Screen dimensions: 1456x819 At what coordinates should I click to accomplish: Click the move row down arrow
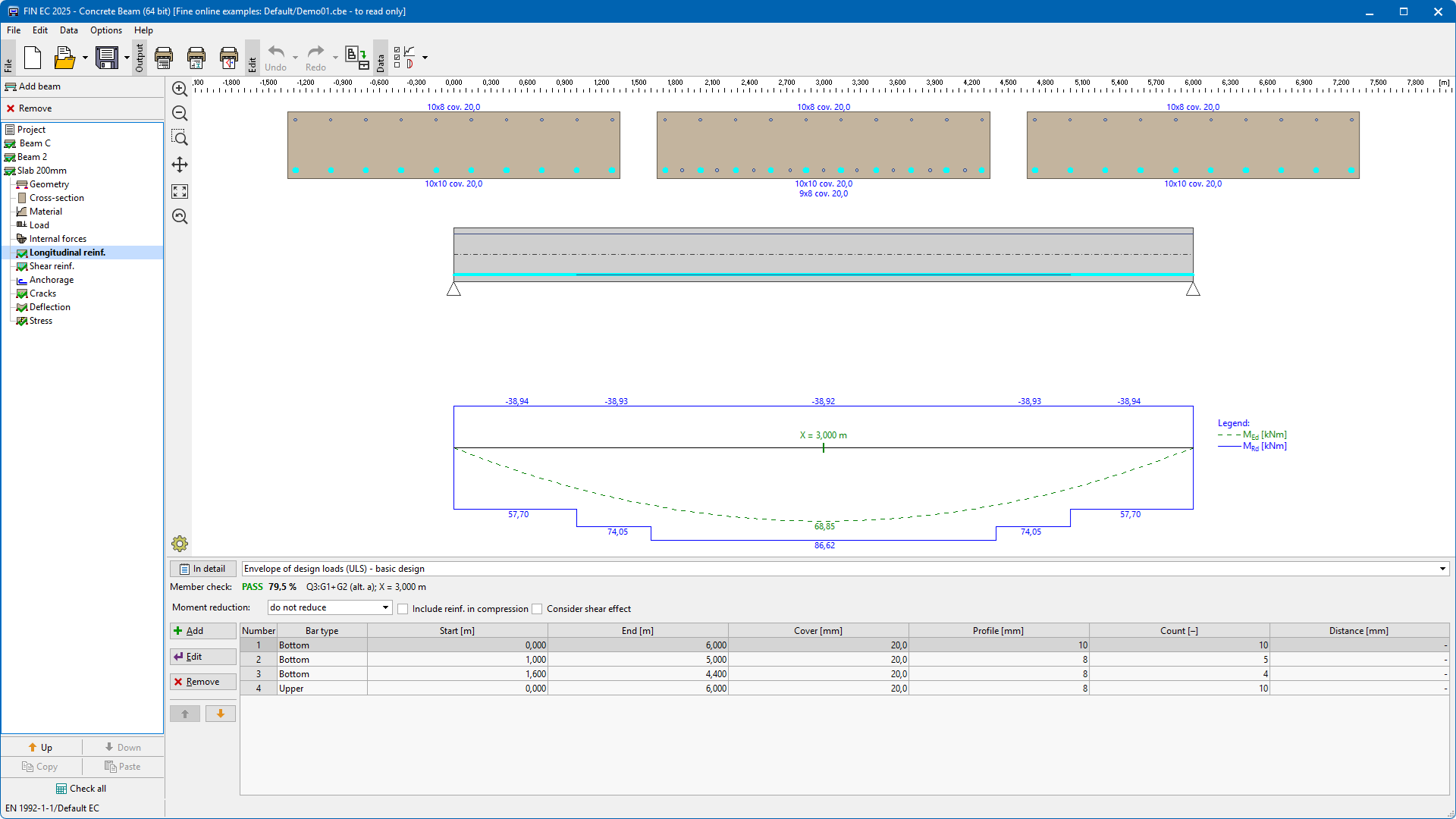(x=221, y=714)
